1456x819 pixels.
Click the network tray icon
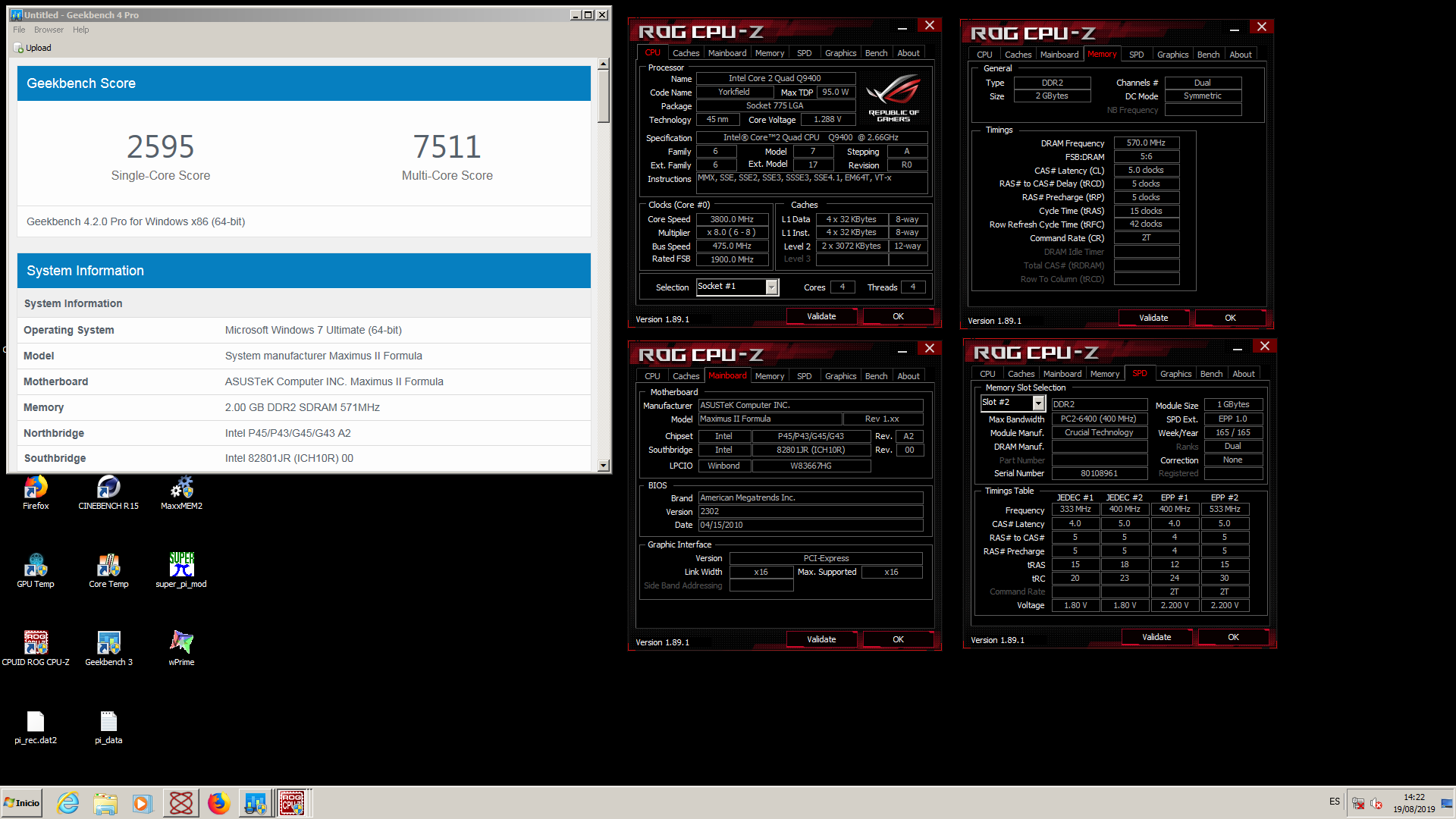1358,803
